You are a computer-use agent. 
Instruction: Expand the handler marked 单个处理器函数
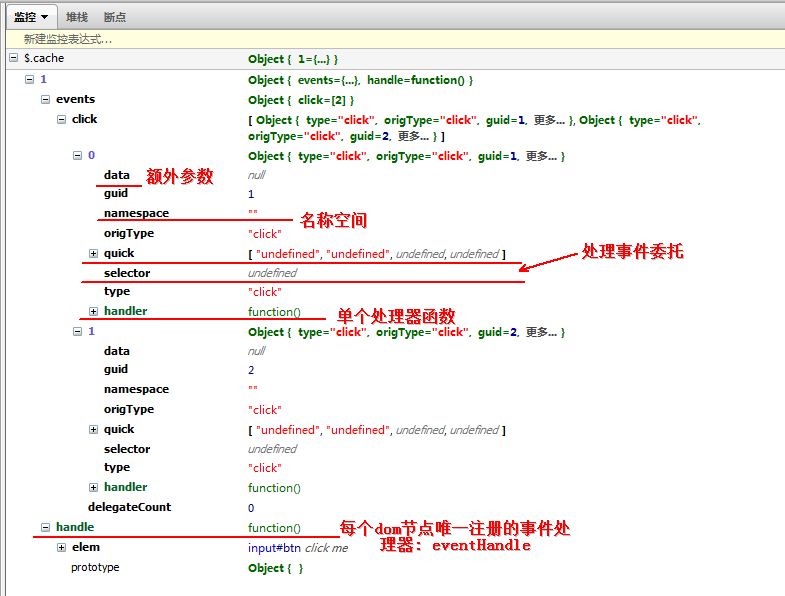pos(94,312)
